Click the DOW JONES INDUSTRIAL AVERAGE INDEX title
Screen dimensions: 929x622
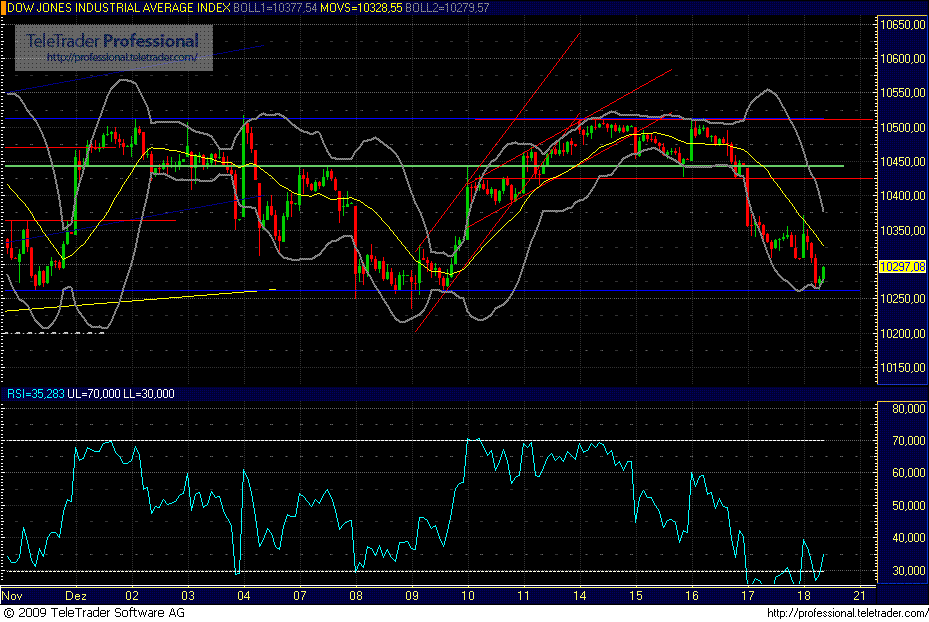pyautogui.click(x=118, y=7)
